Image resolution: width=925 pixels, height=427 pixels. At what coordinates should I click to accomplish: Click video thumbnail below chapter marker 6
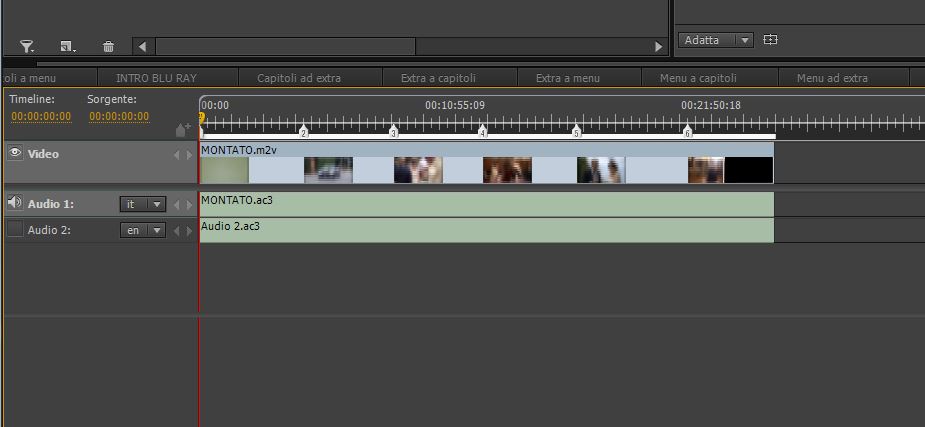(706, 170)
